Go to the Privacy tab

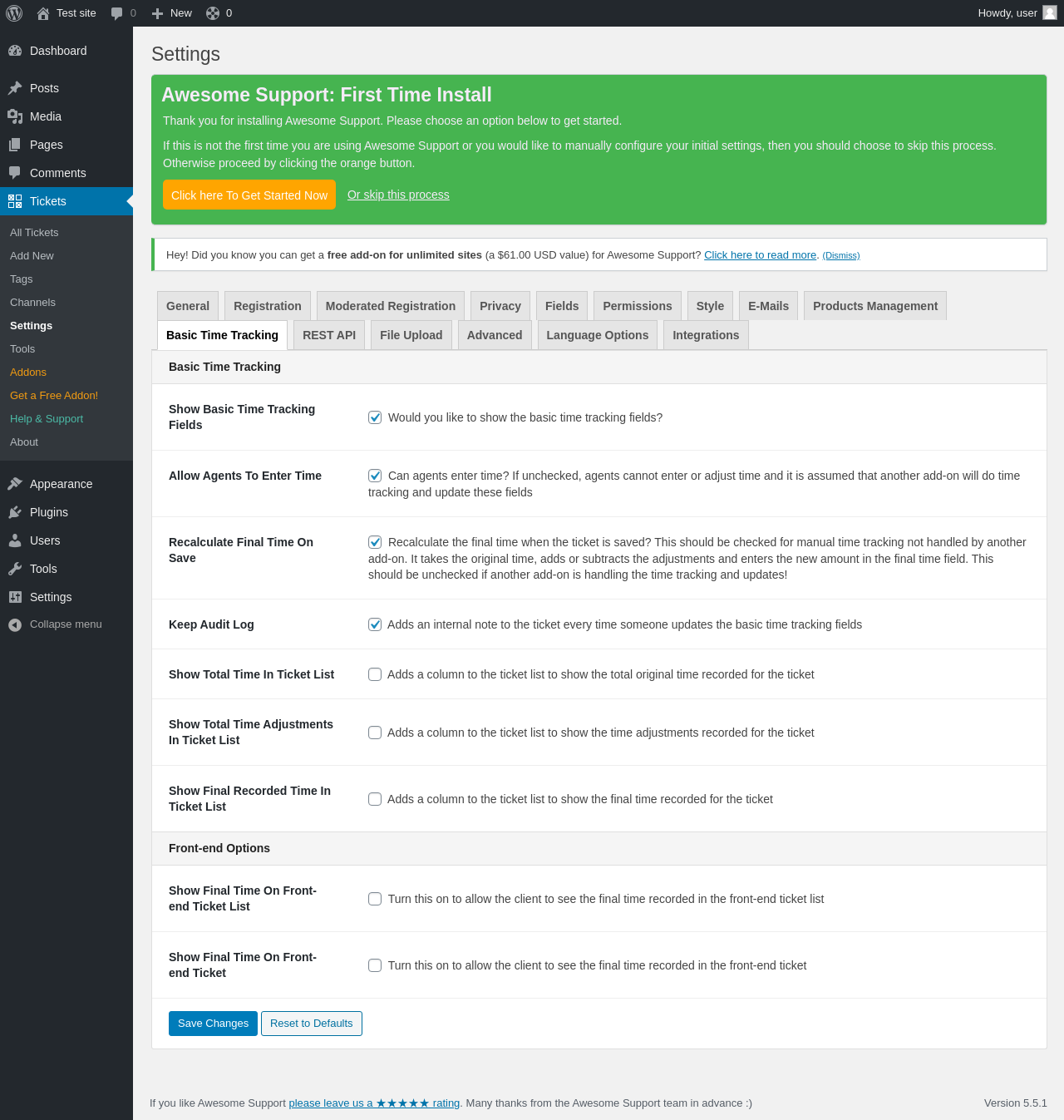pos(500,306)
